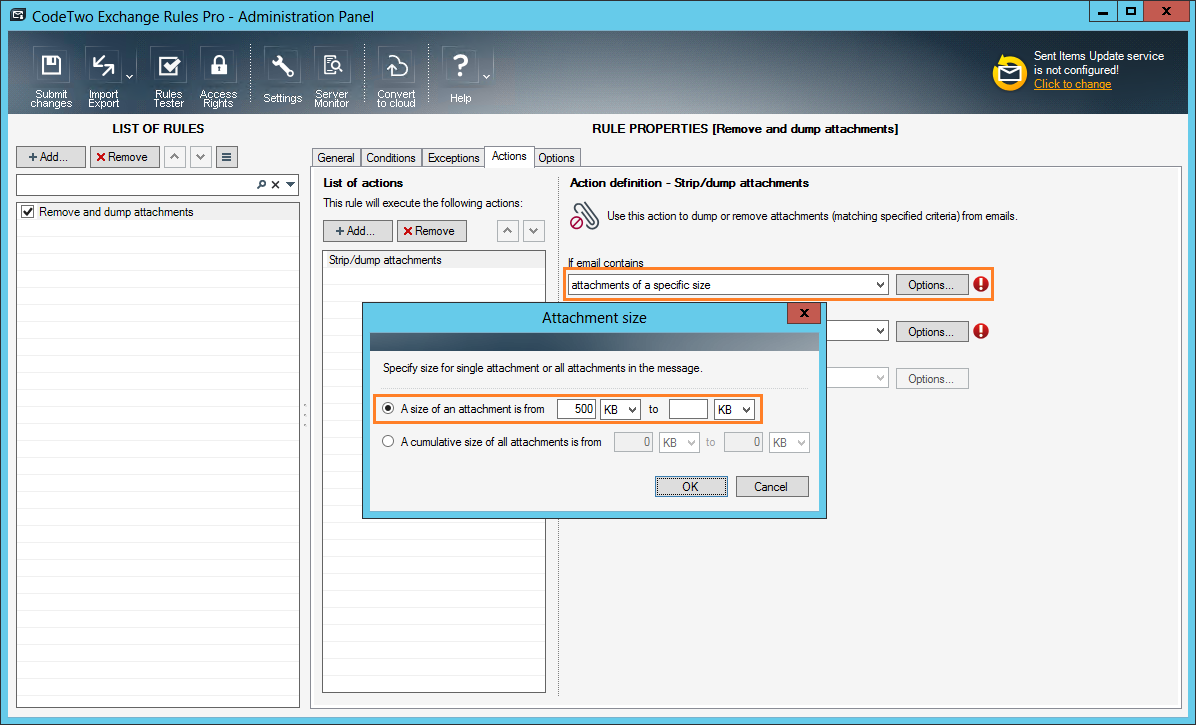Viewport: 1196px width, 725px height.
Task: Uncheck Remove and dump attachments rule
Action: (27, 212)
